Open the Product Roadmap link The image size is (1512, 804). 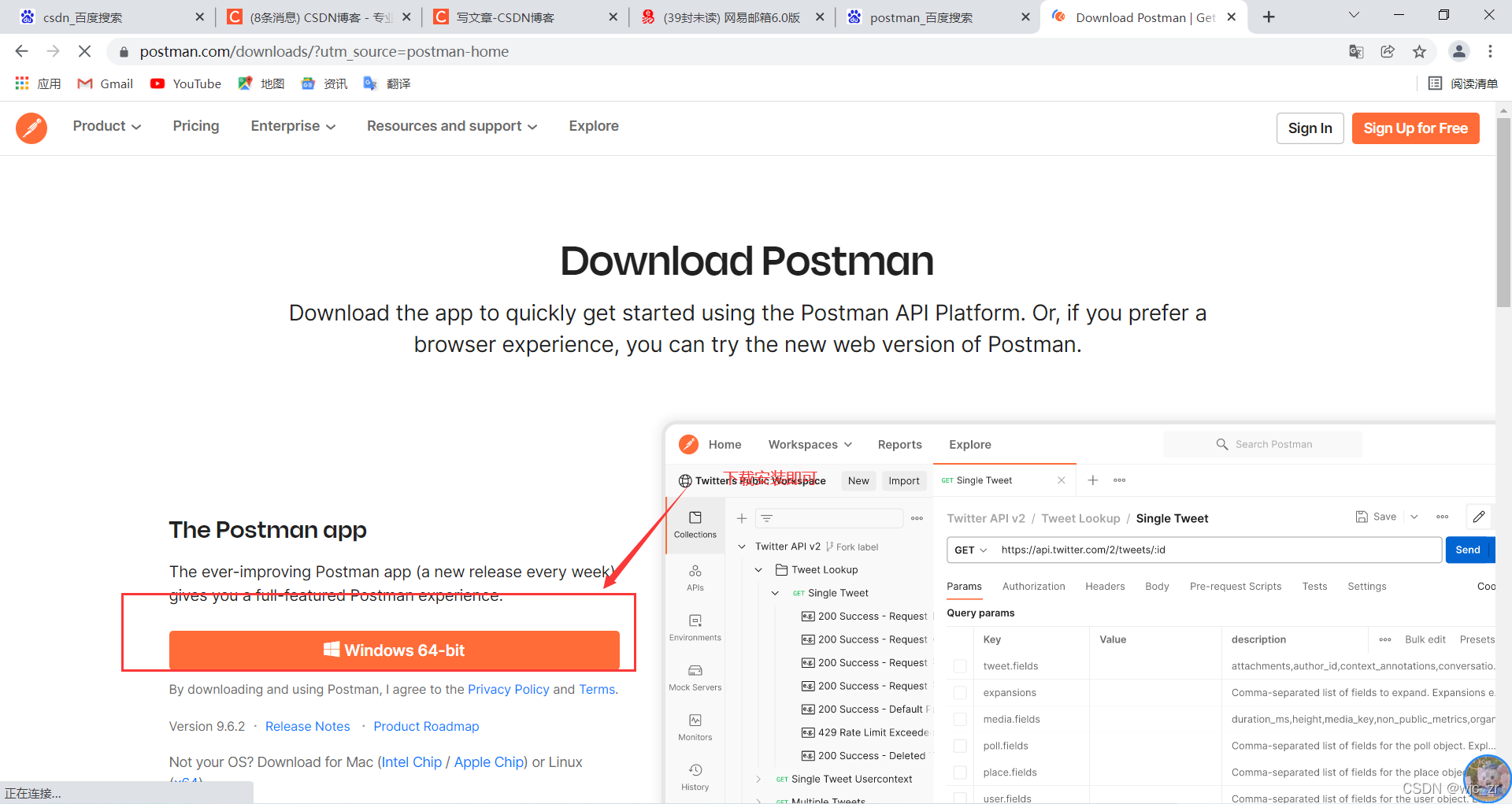coord(426,726)
